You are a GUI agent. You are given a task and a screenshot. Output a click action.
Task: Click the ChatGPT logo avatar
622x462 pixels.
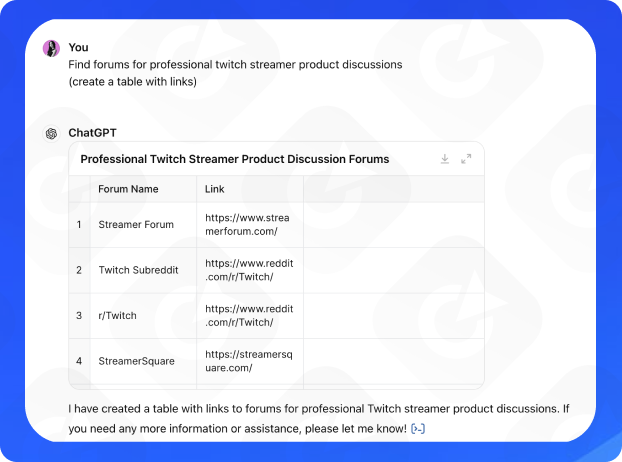(x=51, y=133)
